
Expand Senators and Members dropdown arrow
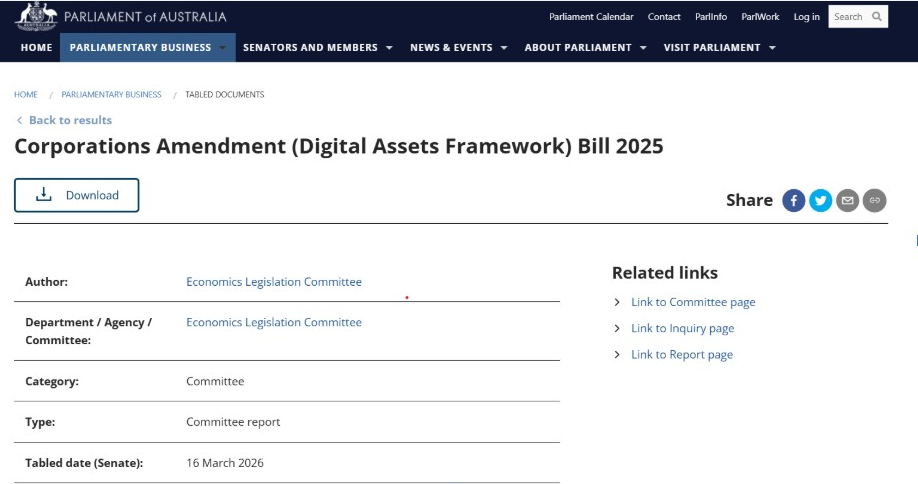[389, 47]
